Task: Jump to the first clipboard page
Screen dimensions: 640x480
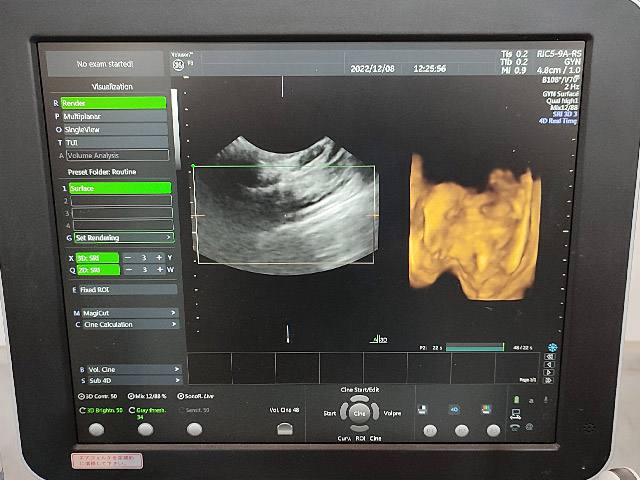Action: 549,356
